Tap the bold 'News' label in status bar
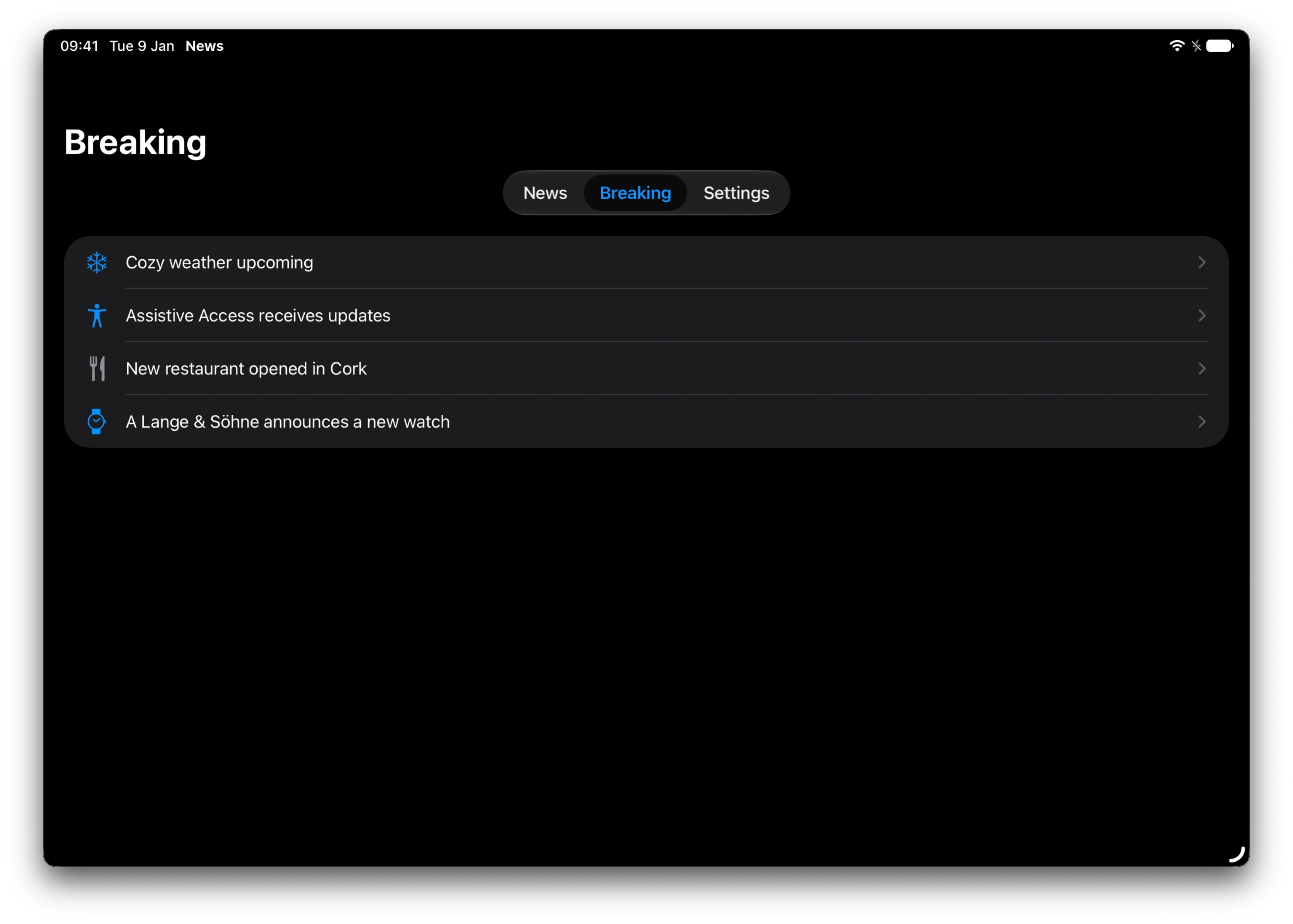 coord(204,46)
